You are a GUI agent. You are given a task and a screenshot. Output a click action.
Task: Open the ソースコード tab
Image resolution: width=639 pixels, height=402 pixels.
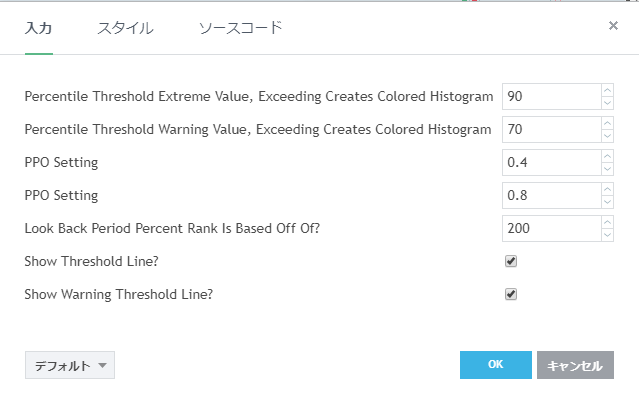pyautogui.click(x=241, y=28)
